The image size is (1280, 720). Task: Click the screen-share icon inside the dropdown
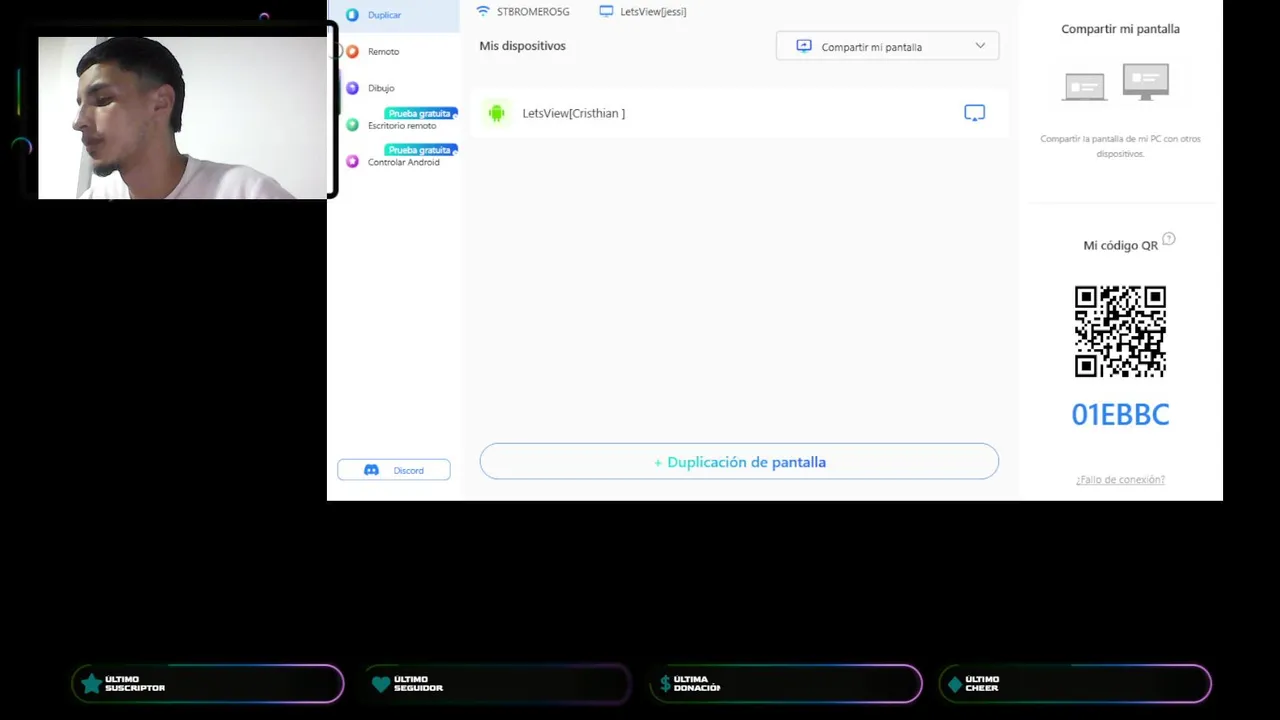tap(803, 46)
